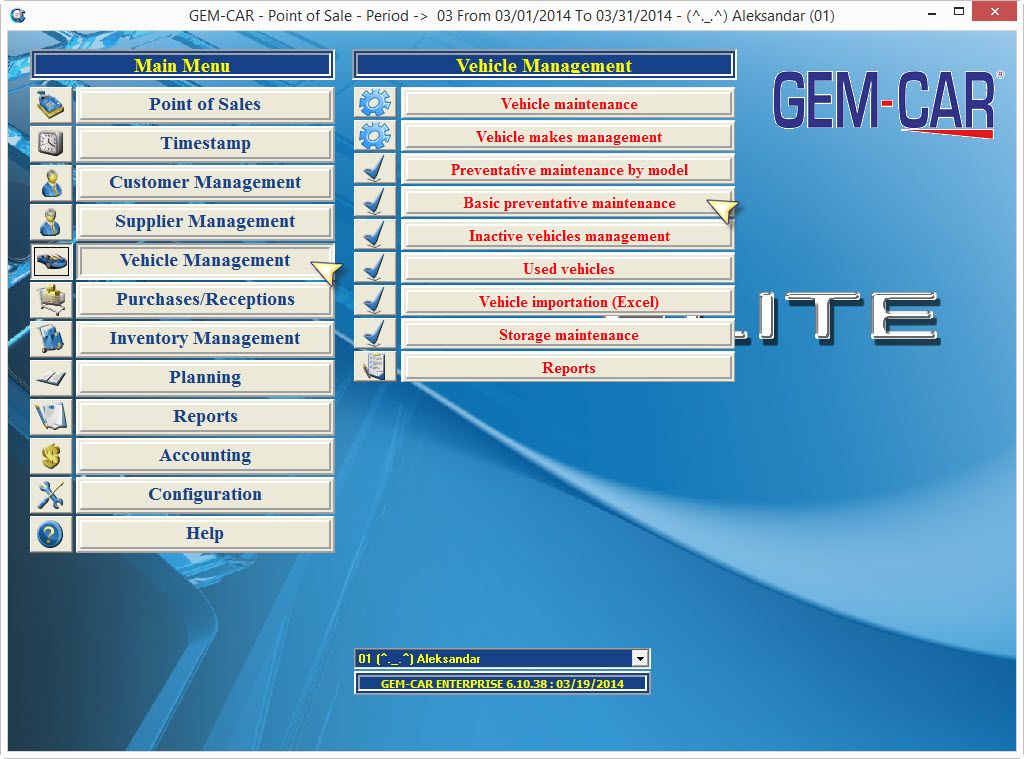Click the wrench and screwdriver Configuration icon

point(51,494)
